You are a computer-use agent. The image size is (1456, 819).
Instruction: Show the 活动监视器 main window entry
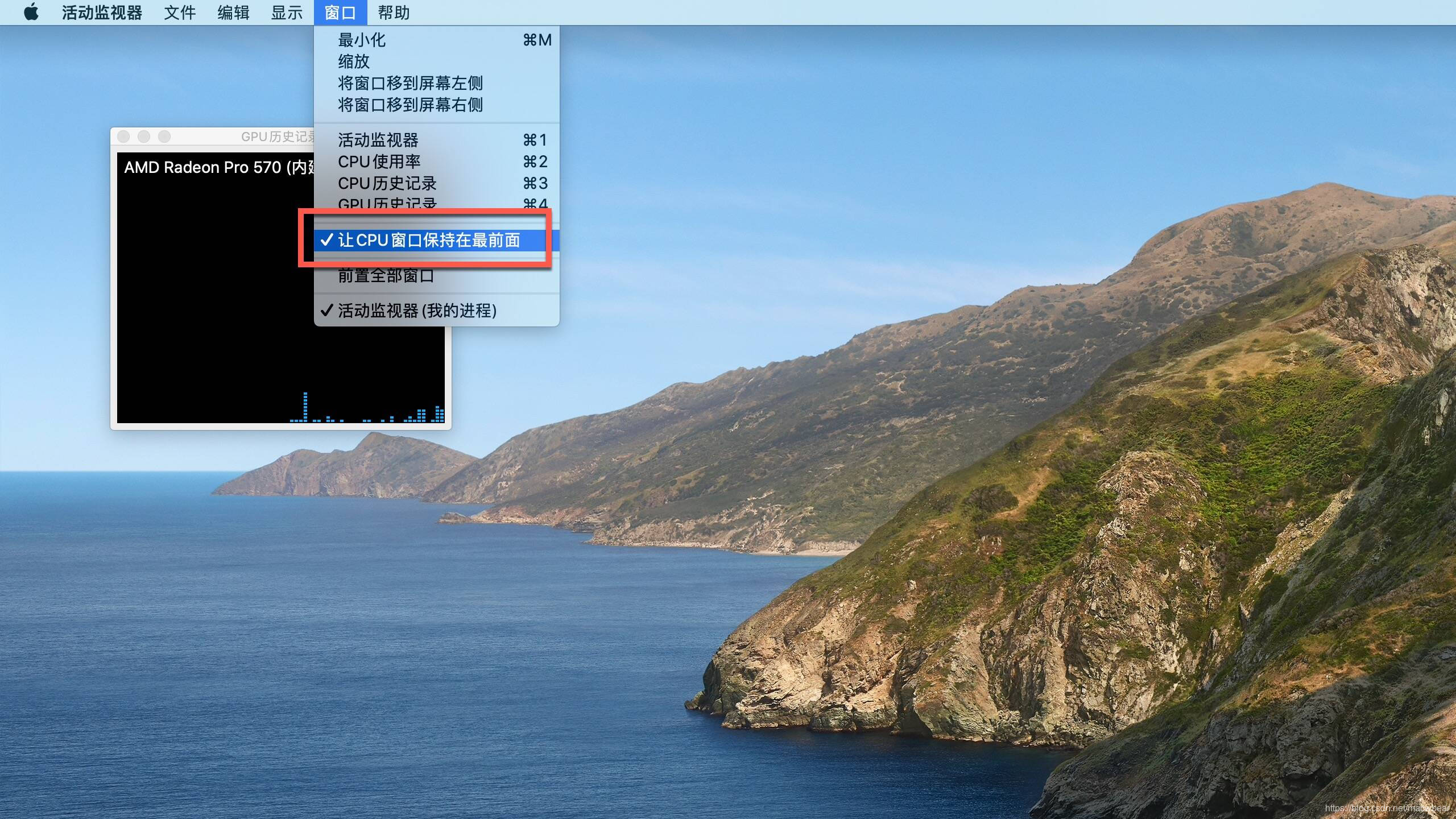tap(378, 140)
